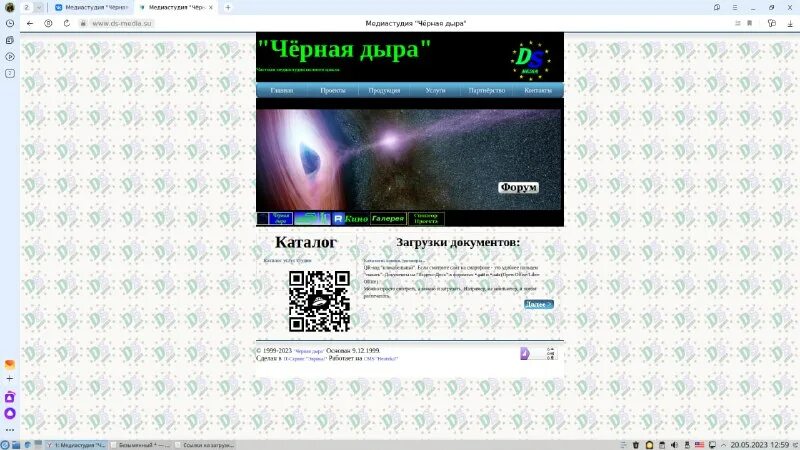Close the active Медиастудия tab
Viewport: 800px width, 450px height.
[211, 8]
